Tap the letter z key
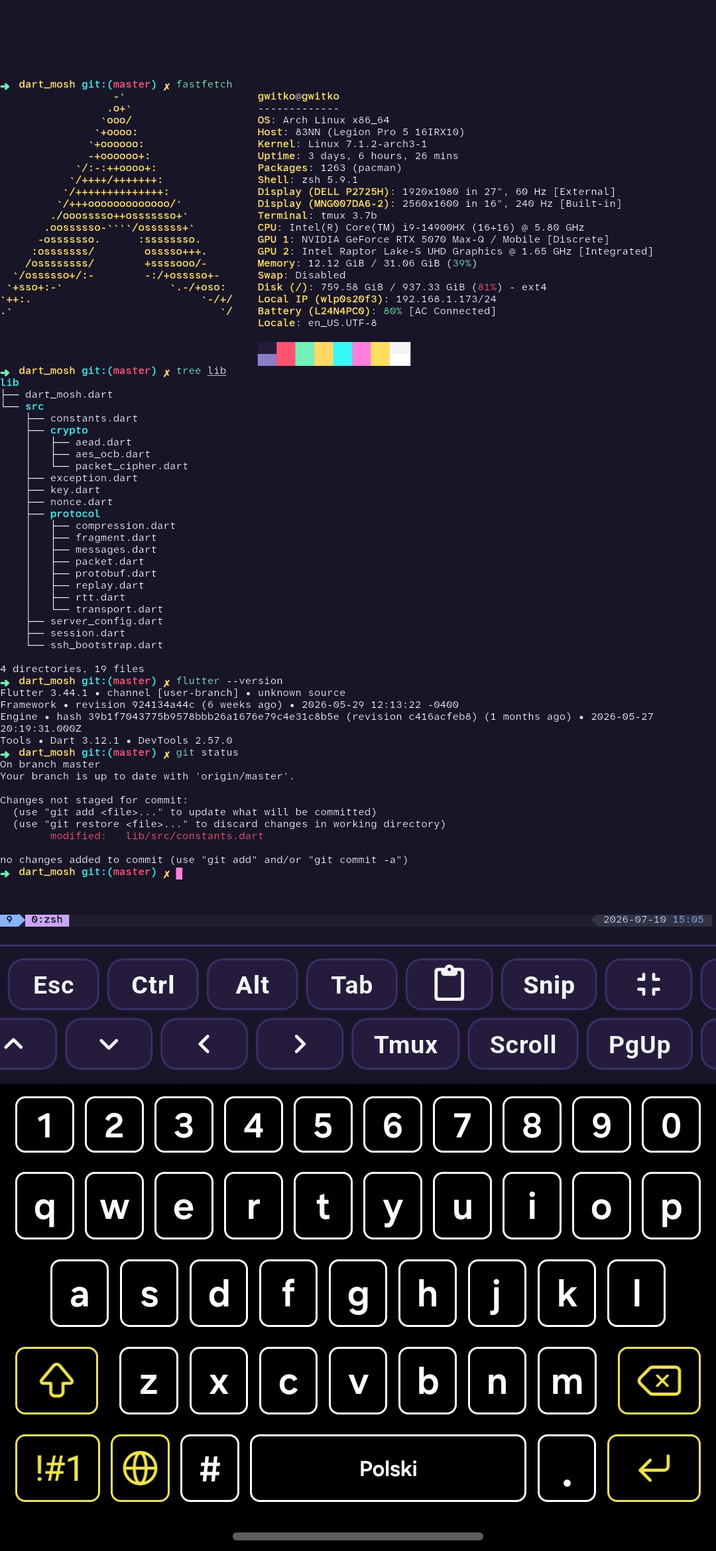 point(149,1381)
